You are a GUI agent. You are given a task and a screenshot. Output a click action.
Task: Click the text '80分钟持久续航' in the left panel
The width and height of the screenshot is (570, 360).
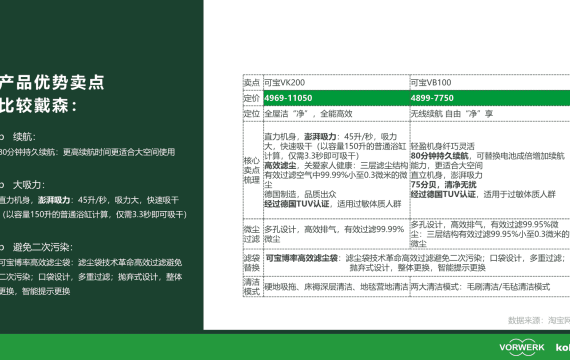pyautogui.click(x=29, y=152)
